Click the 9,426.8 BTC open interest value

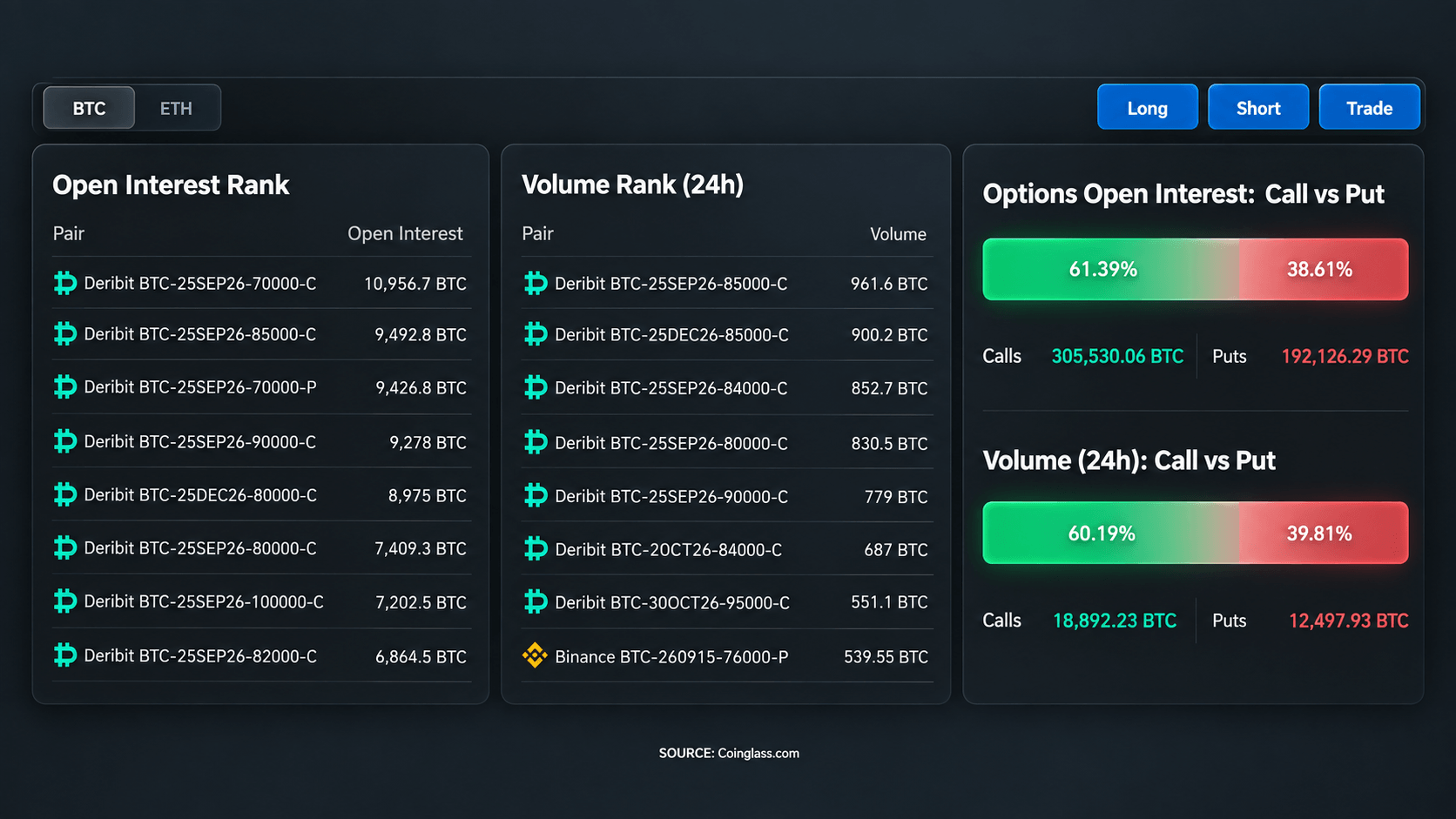[x=421, y=387]
